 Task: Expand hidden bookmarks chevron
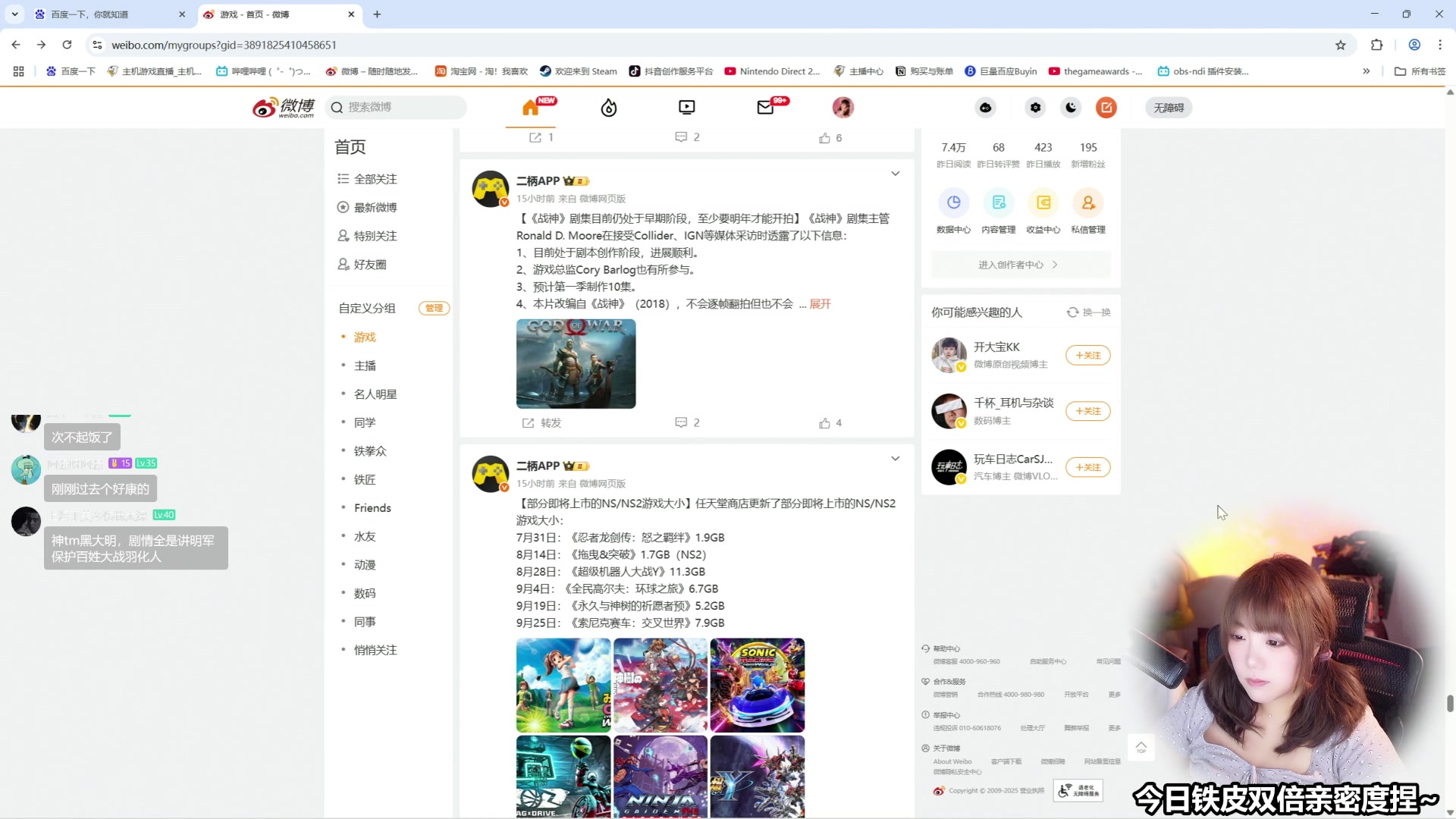point(1367,71)
